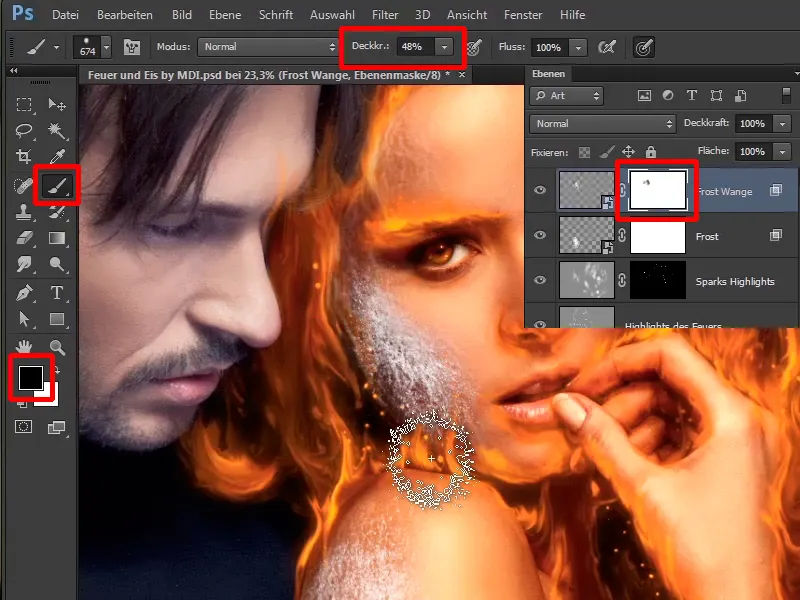The height and width of the screenshot is (600, 800).
Task: Toggle lock layer position
Action: 629,152
